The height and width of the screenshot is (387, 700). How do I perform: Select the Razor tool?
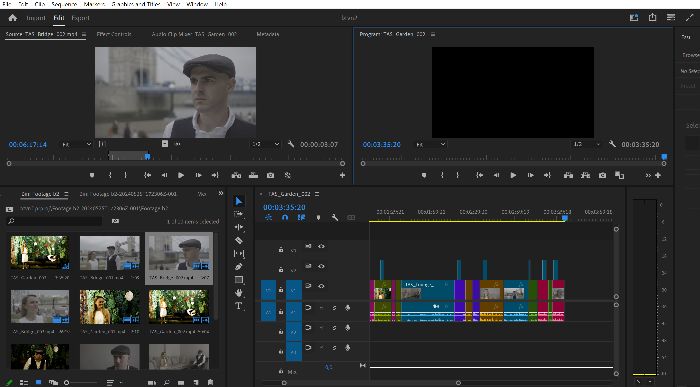pyautogui.click(x=239, y=241)
